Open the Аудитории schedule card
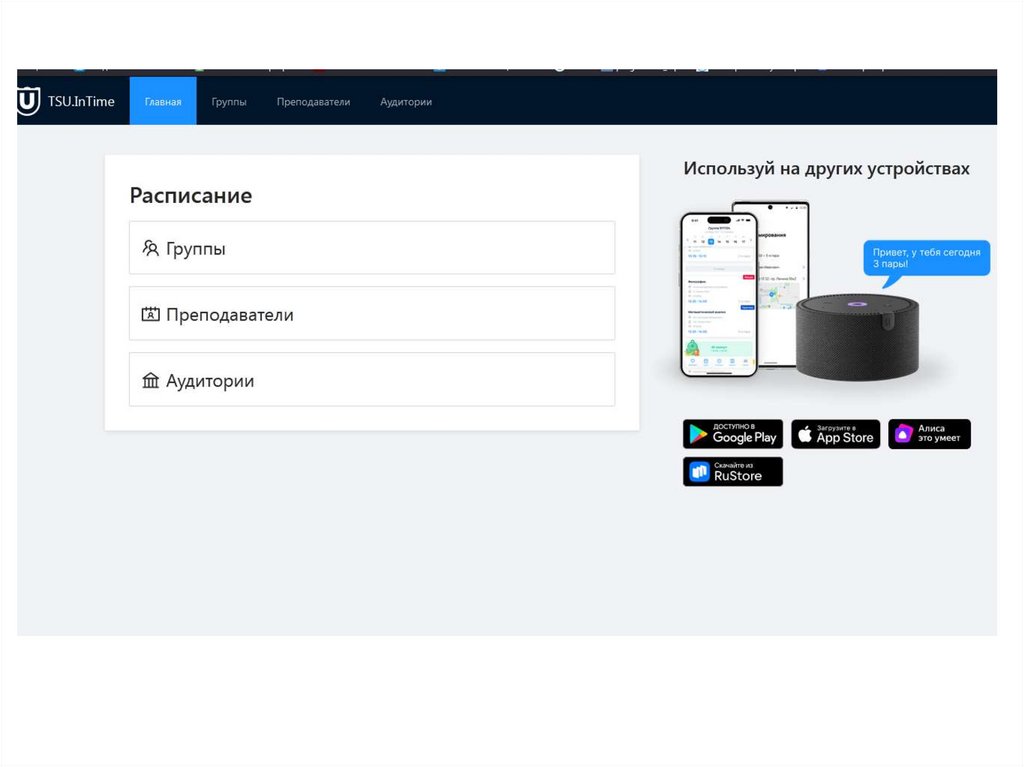 pos(372,380)
